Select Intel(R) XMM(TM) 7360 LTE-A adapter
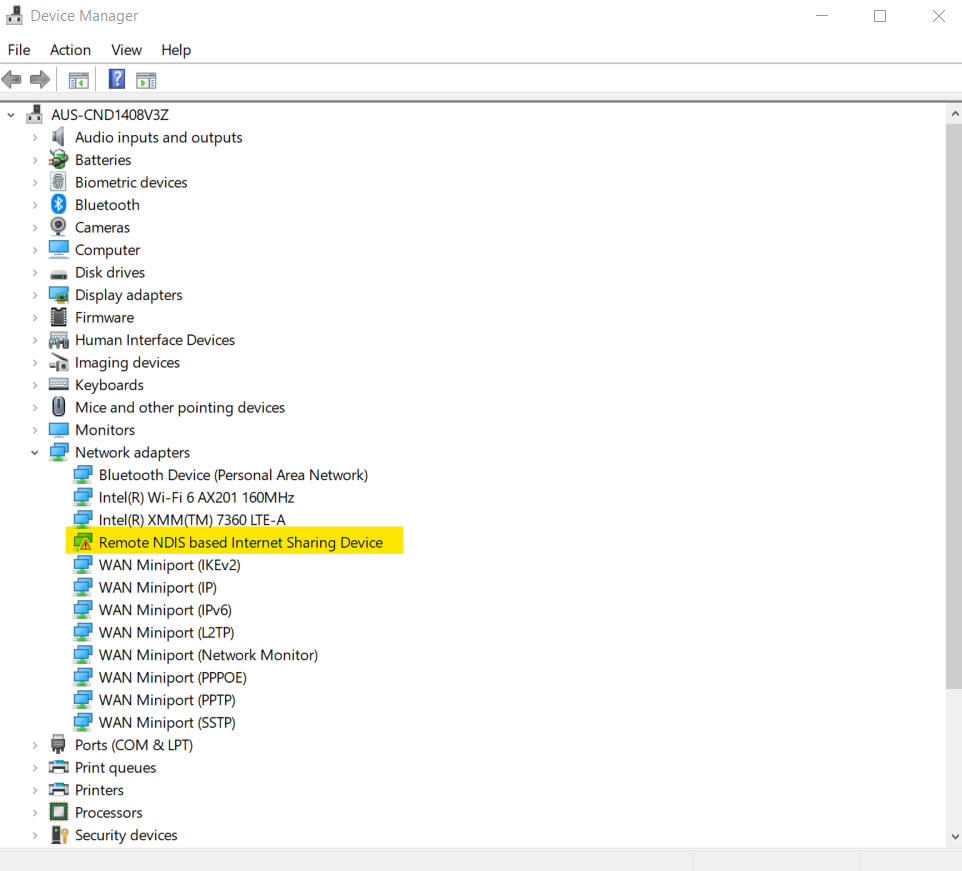This screenshot has width=962, height=871. pos(192,520)
